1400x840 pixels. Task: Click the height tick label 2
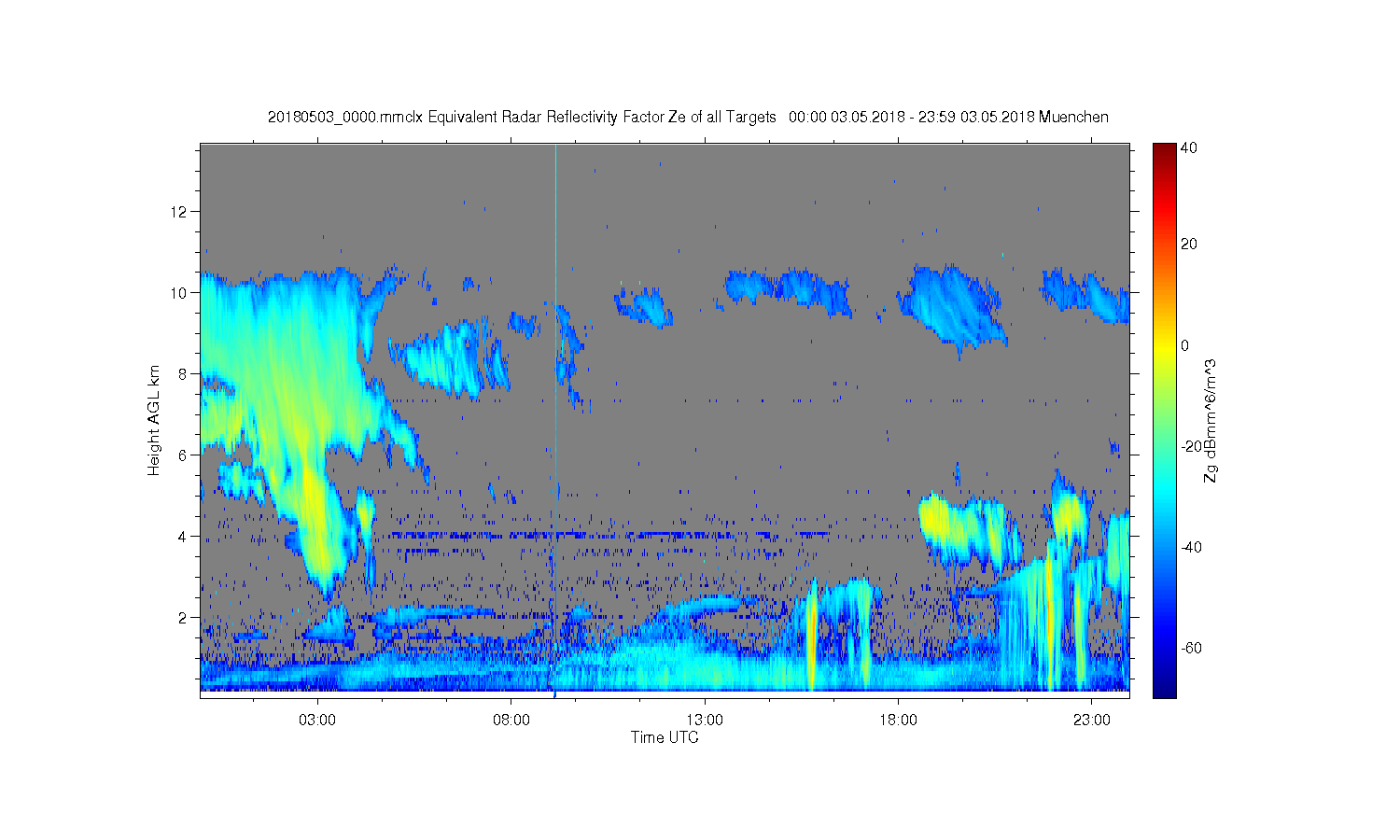tap(183, 617)
